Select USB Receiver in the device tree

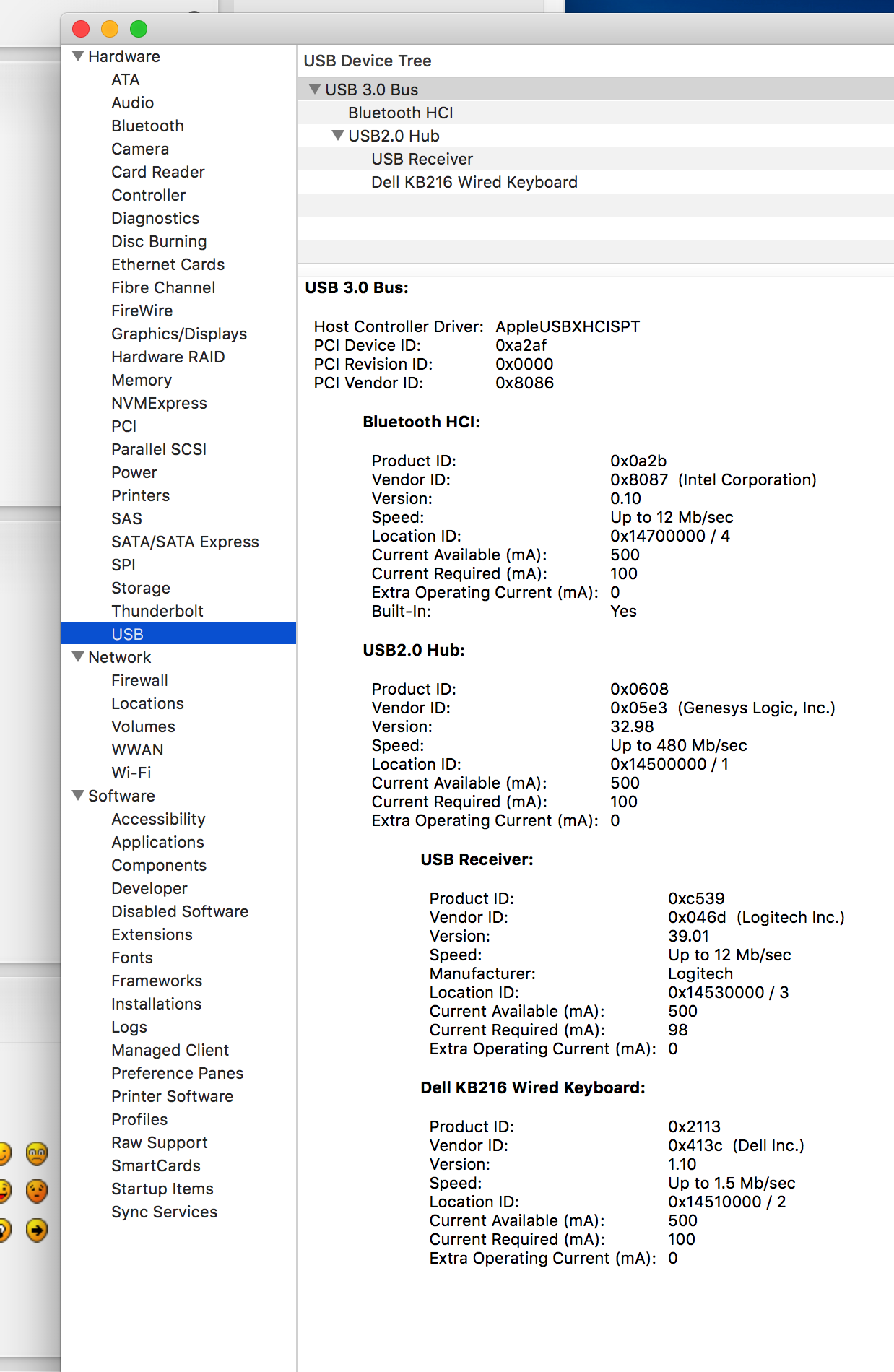[422, 159]
